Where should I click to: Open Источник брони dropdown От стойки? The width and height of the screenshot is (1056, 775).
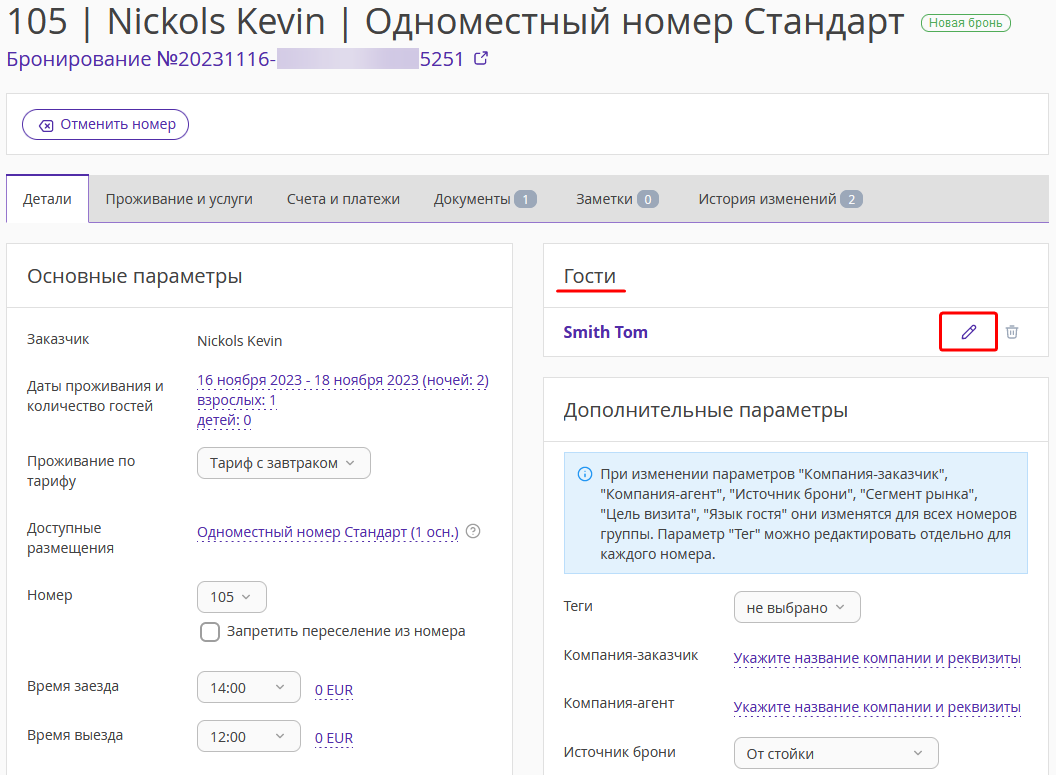tap(836, 753)
